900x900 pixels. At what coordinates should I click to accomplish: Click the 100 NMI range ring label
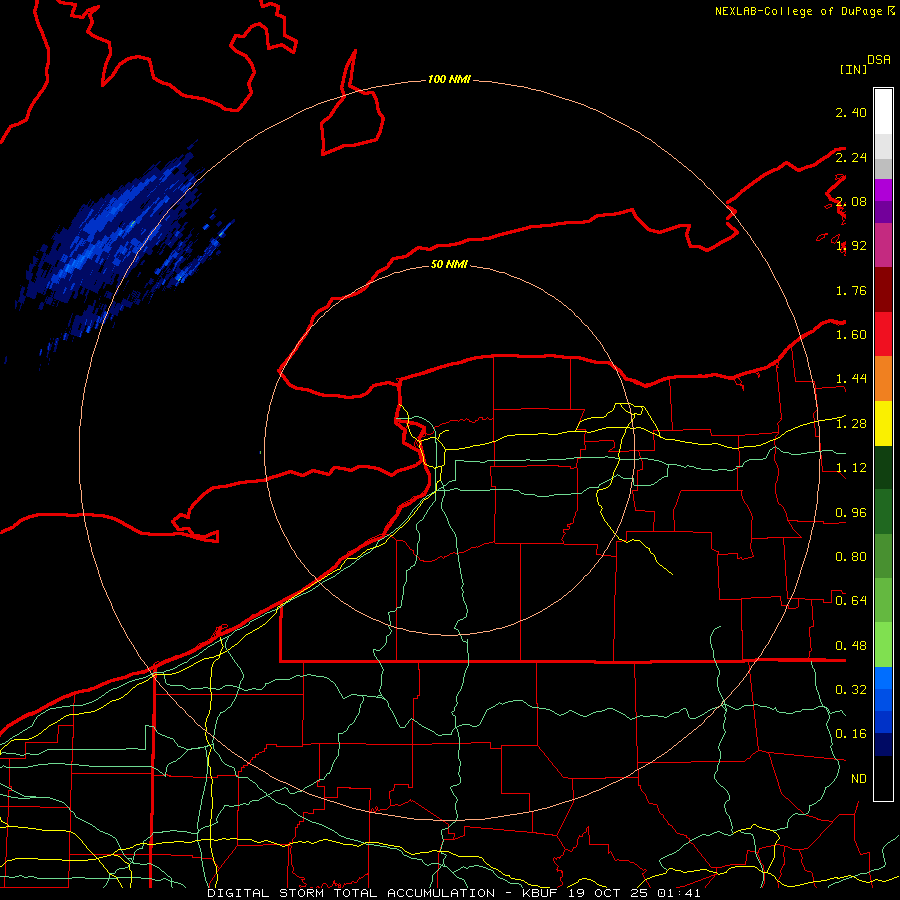click(x=449, y=79)
